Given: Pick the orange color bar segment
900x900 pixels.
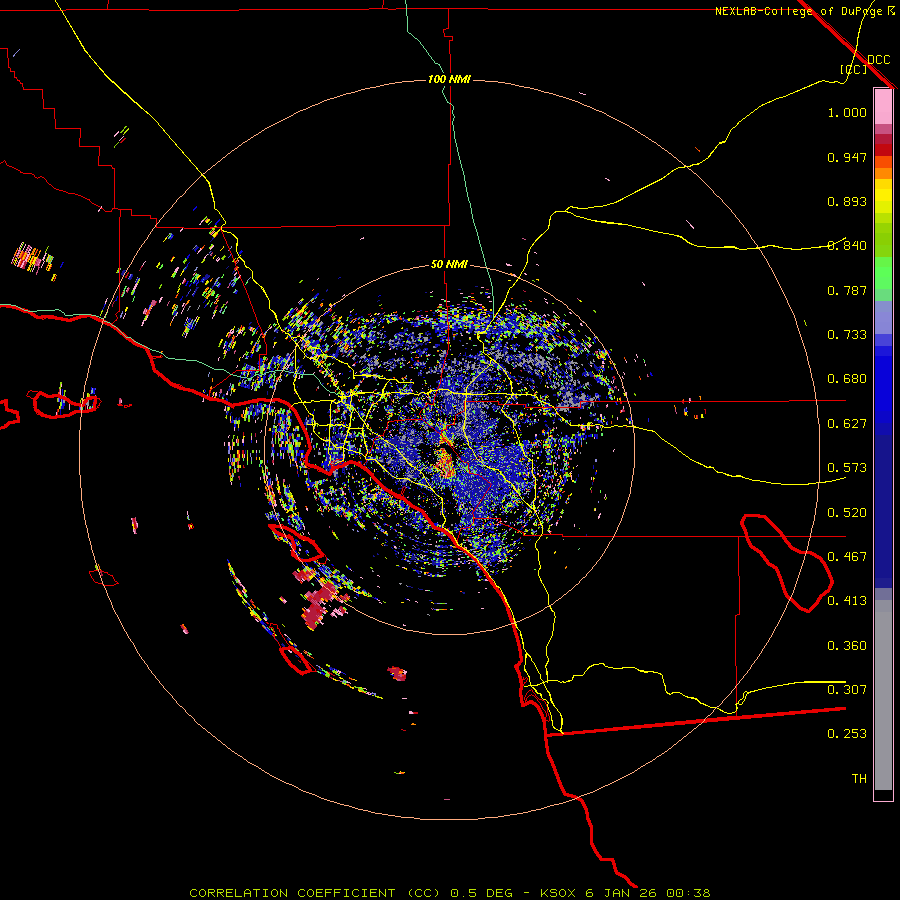Looking at the screenshot, I should 883,173.
